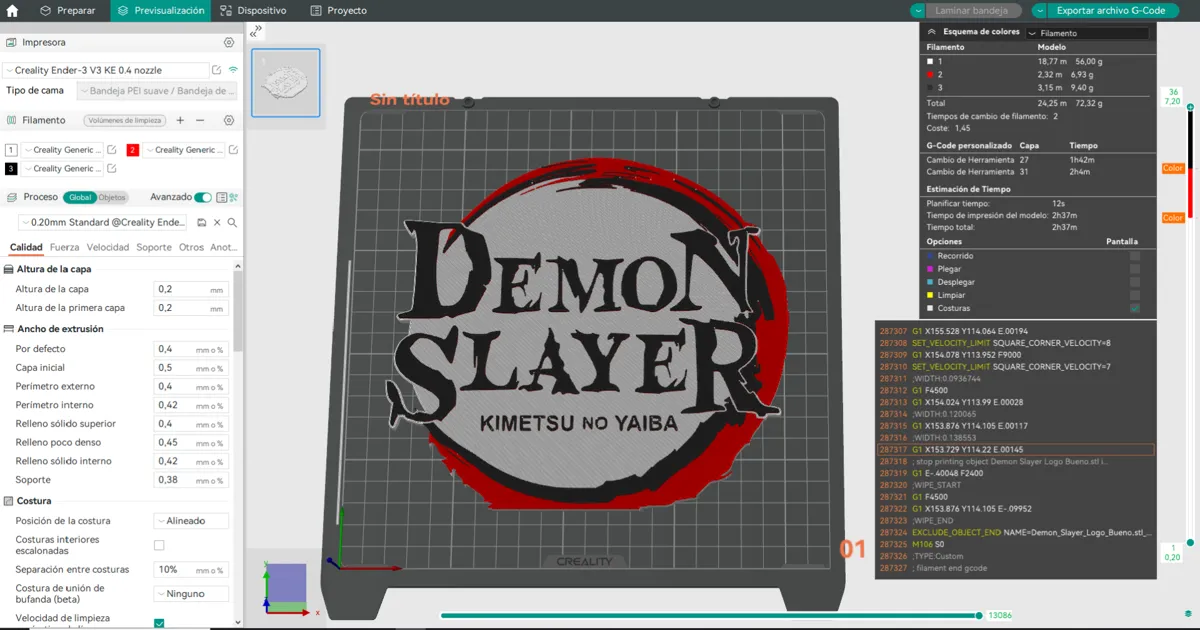The height and width of the screenshot is (630, 1200).
Task: Switch process scope to Objetos
Action: pos(112,197)
